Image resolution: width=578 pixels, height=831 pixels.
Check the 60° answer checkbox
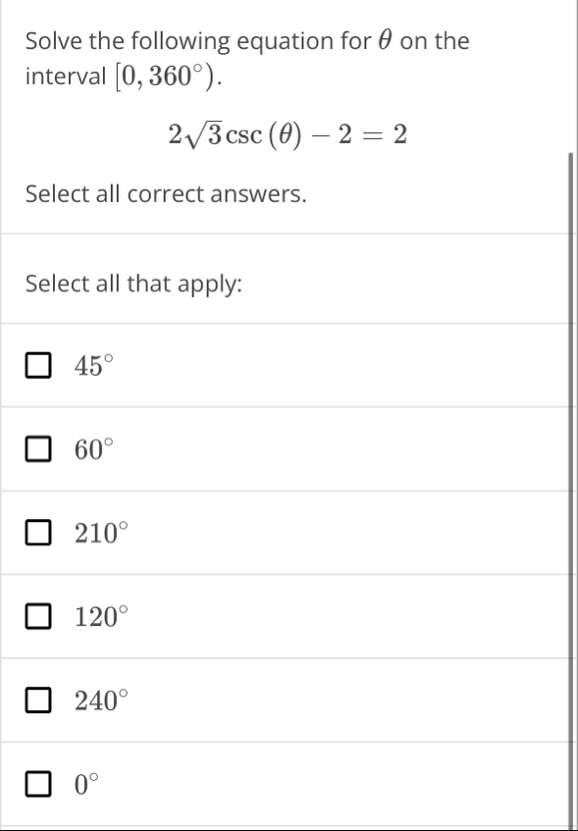[36, 448]
